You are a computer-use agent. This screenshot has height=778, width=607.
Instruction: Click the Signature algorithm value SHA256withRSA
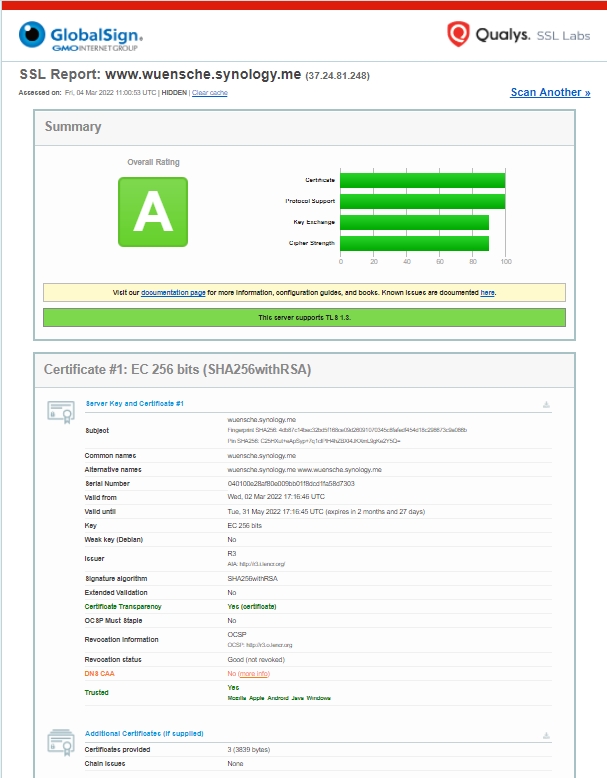(x=252, y=579)
